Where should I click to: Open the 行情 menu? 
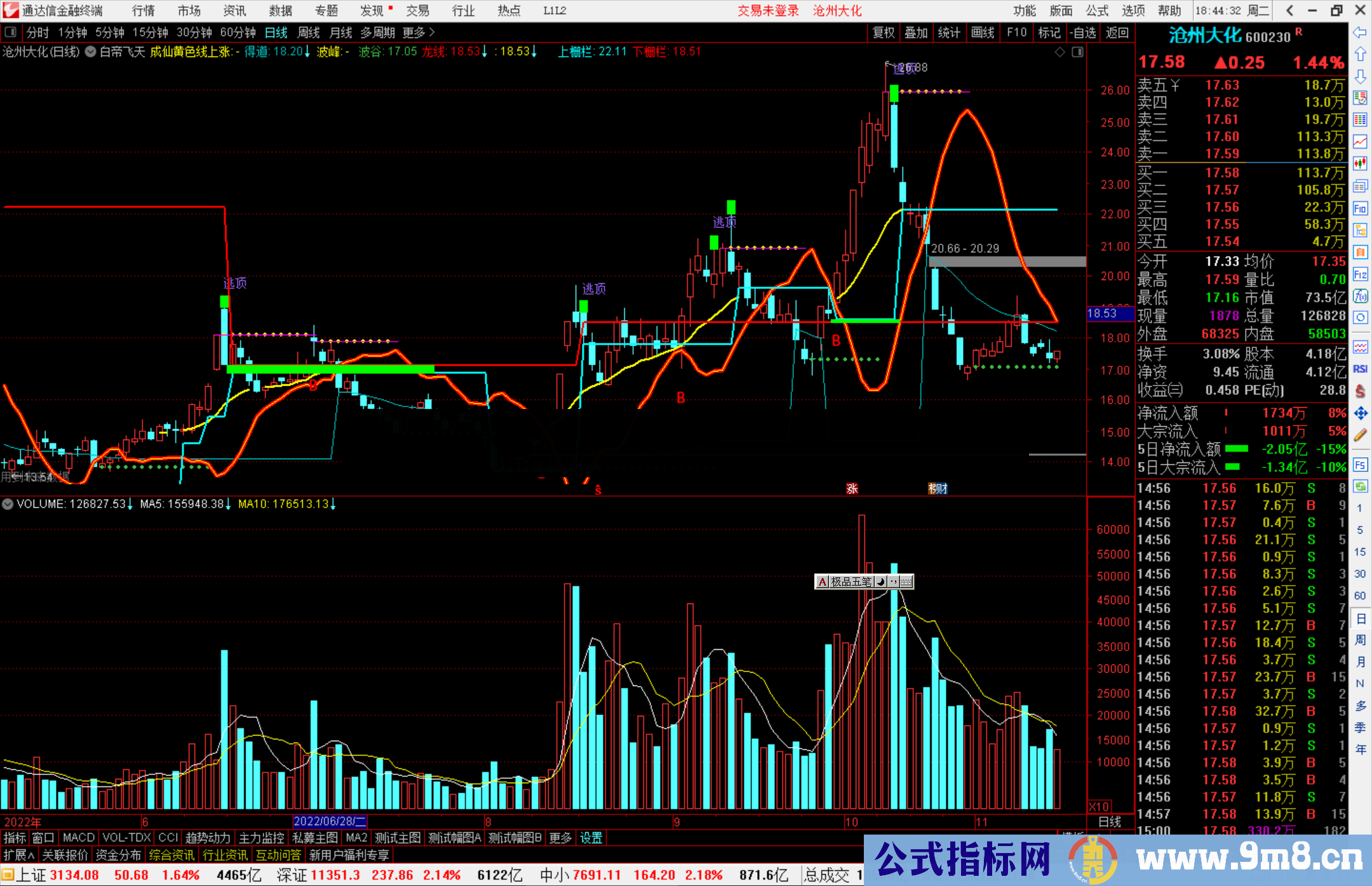pyautogui.click(x=144, y=11)
